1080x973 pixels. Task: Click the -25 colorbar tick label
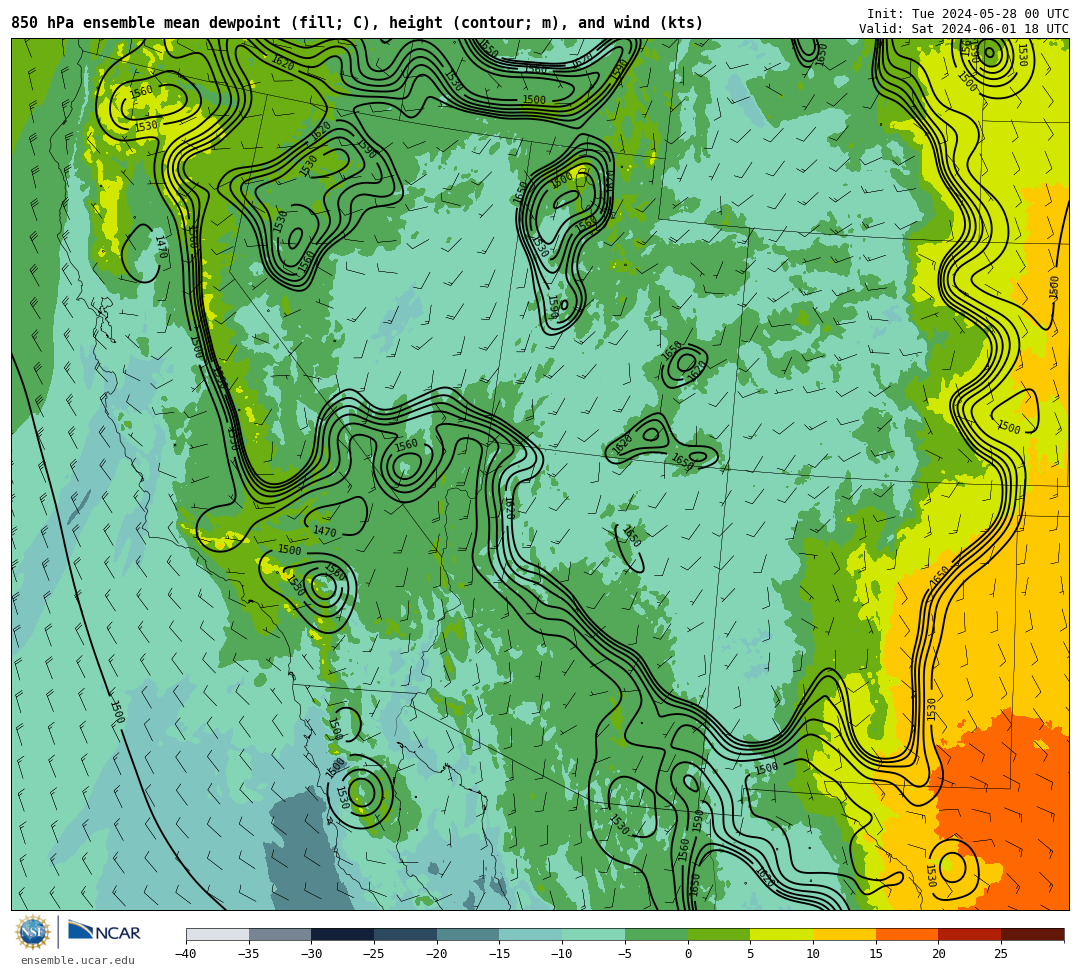tap(374, 954)
